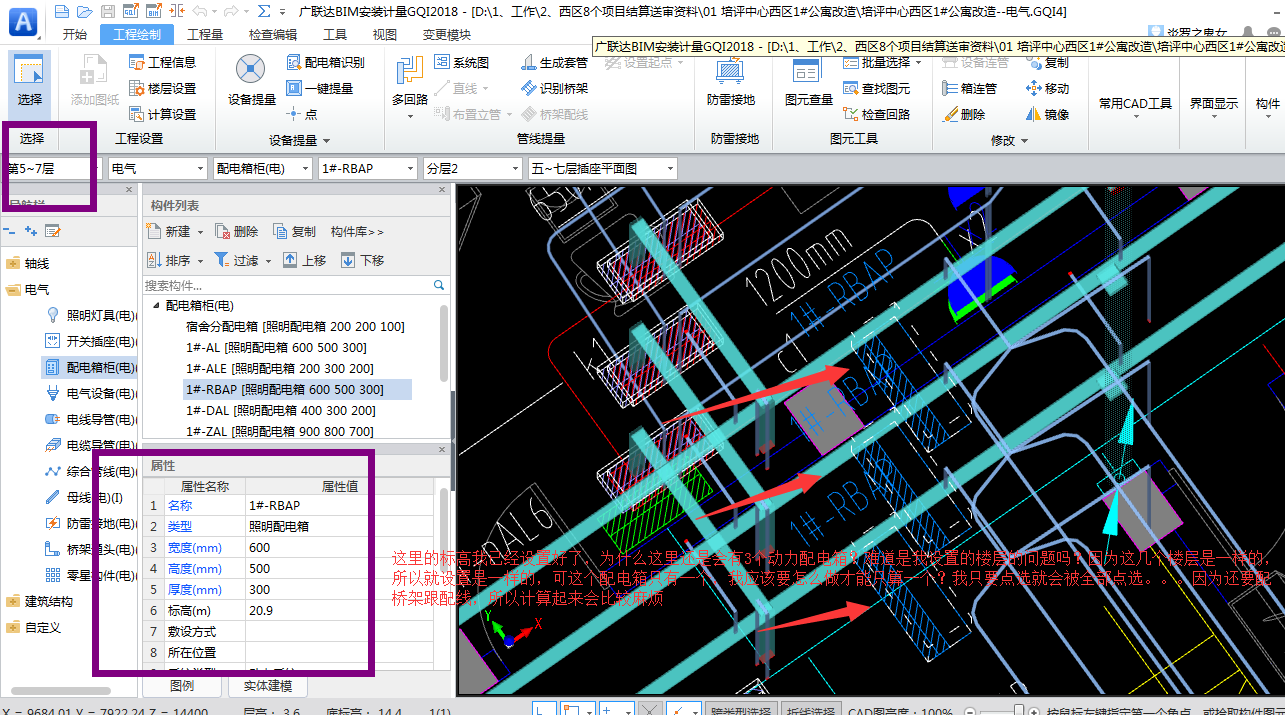The width and height of the screenshot is (1285, 715).
Task: Click 检查回路 check circuit tool
Action: click(x=877, y=114)
